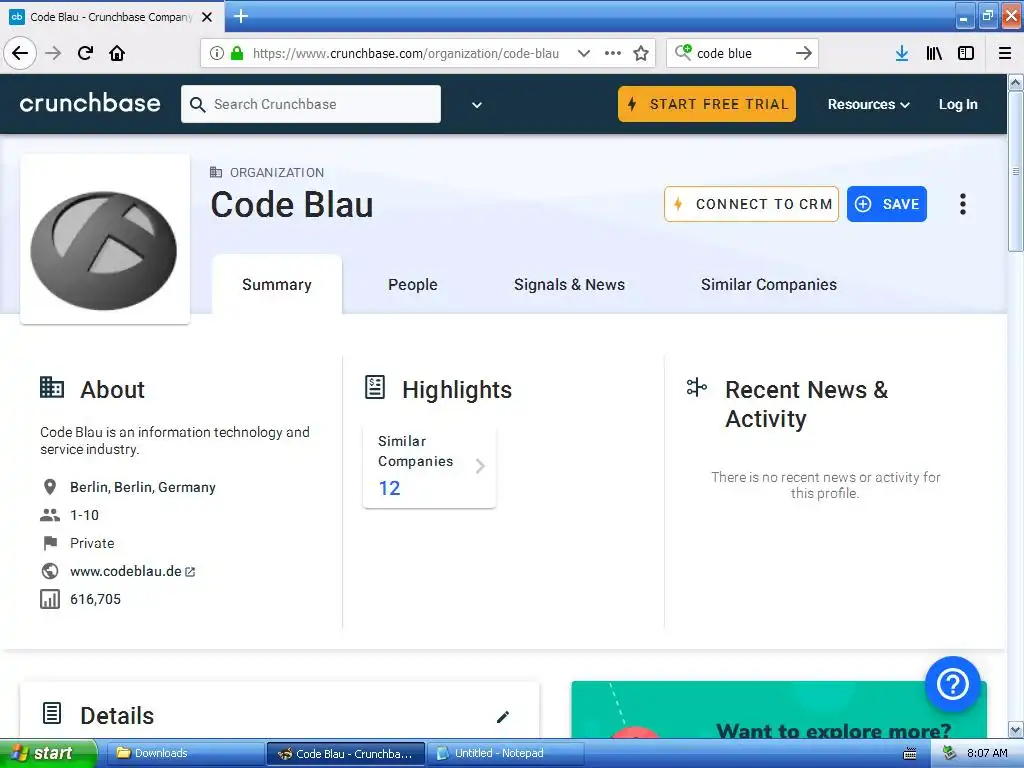Click the location pin icon by Berlin
Viewport: 1024px width, 768px height.
[50, 487]
